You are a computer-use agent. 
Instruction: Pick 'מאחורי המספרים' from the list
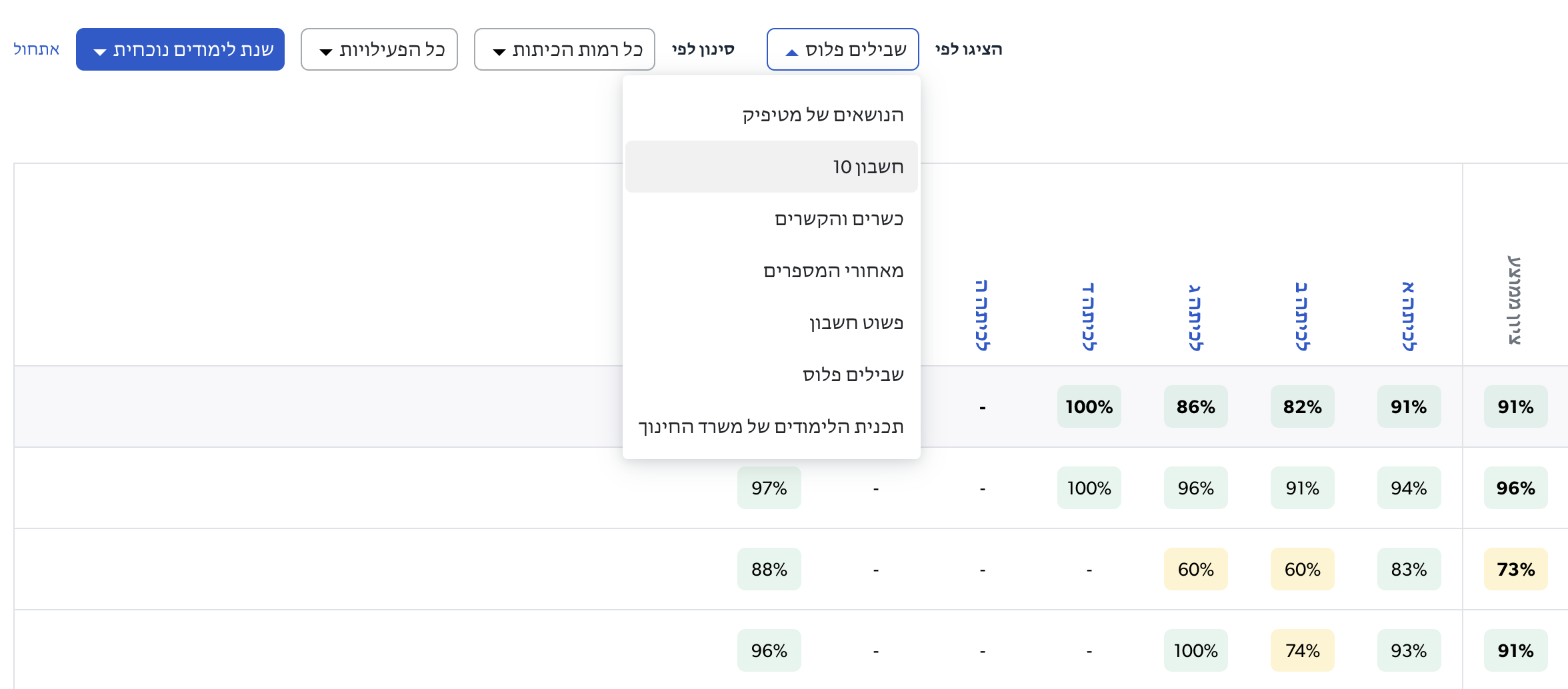[x=833, y=271]
